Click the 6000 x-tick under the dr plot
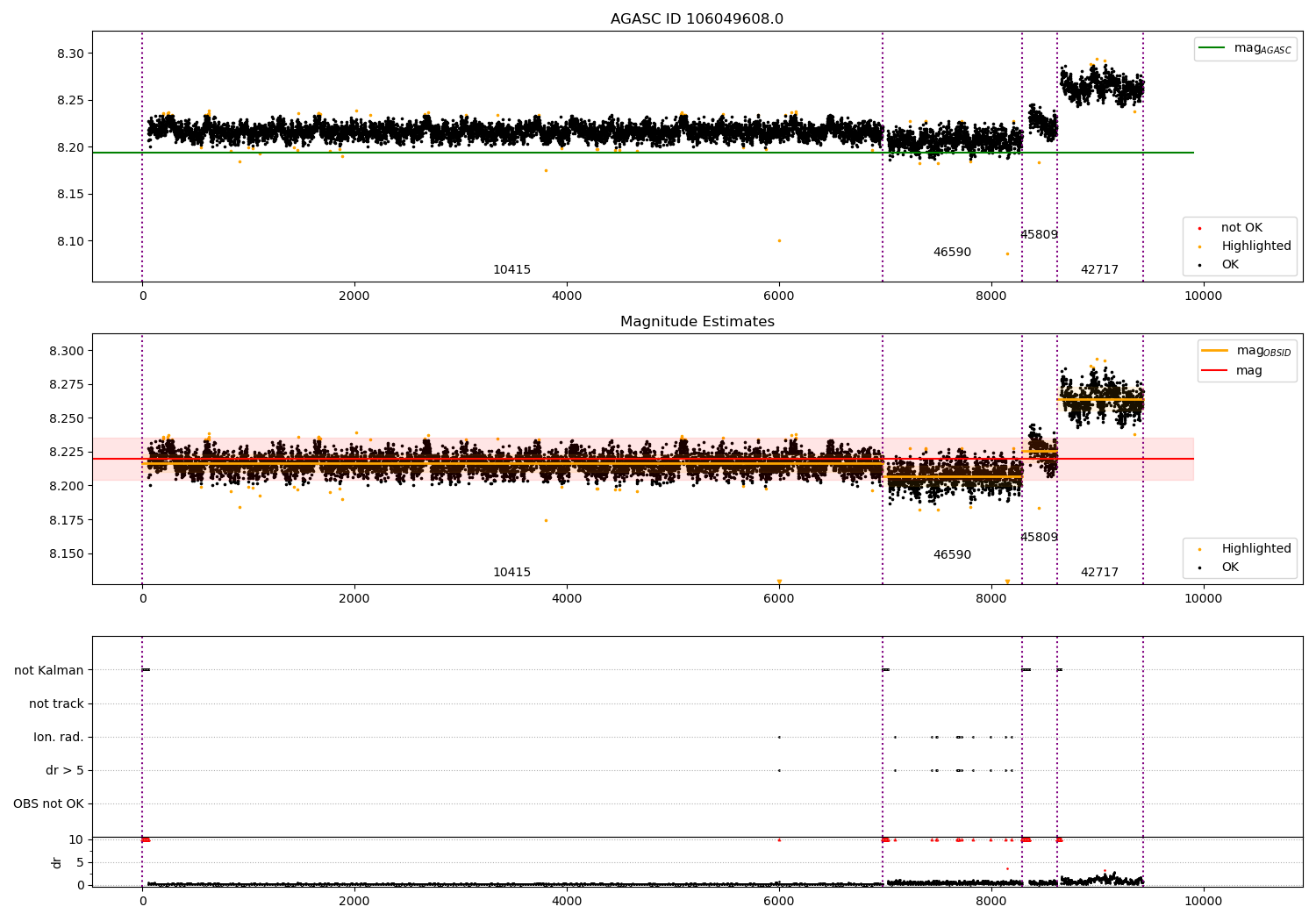 tap(779, 902)
